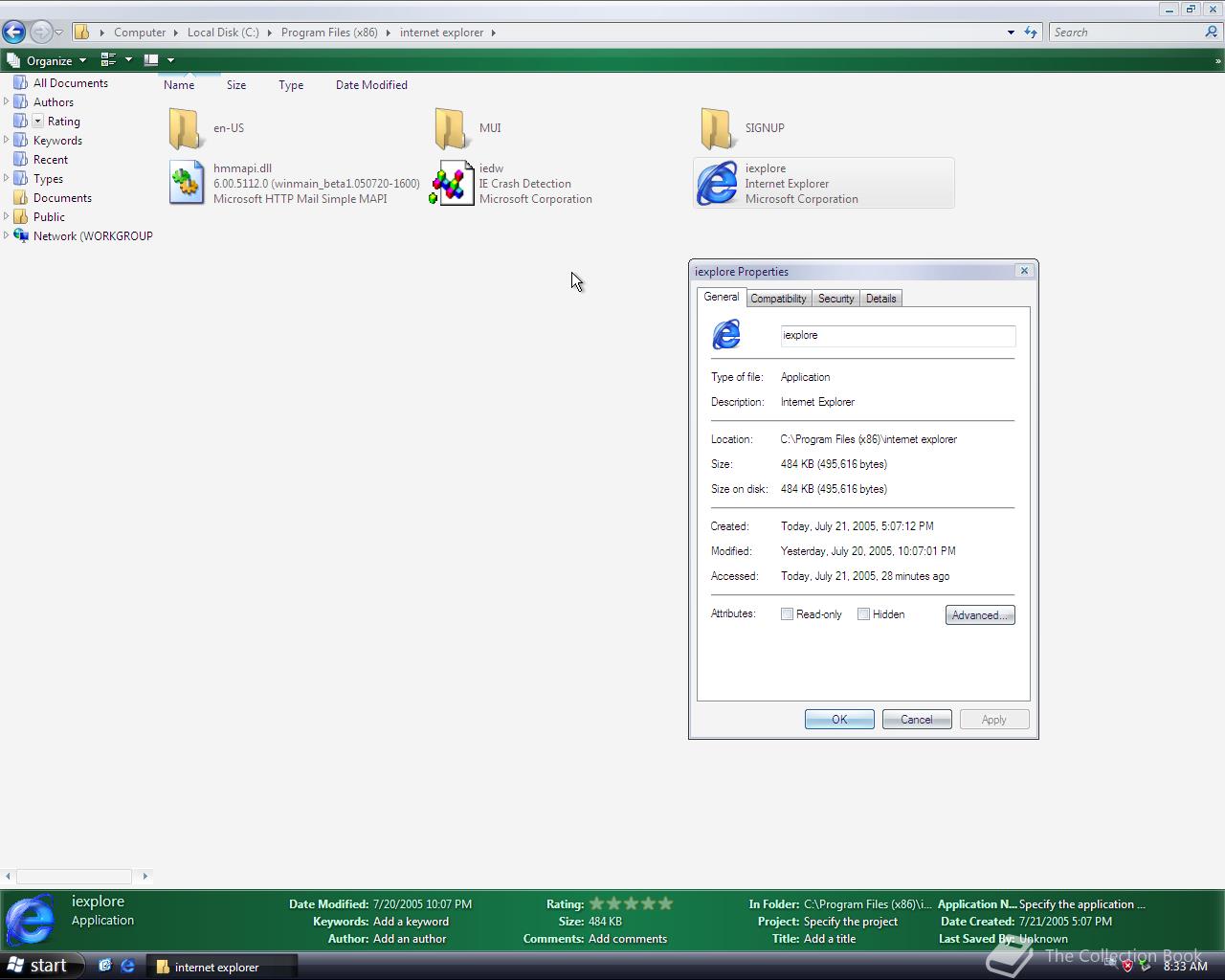Select the iexplore application icon

coord(718,183)
